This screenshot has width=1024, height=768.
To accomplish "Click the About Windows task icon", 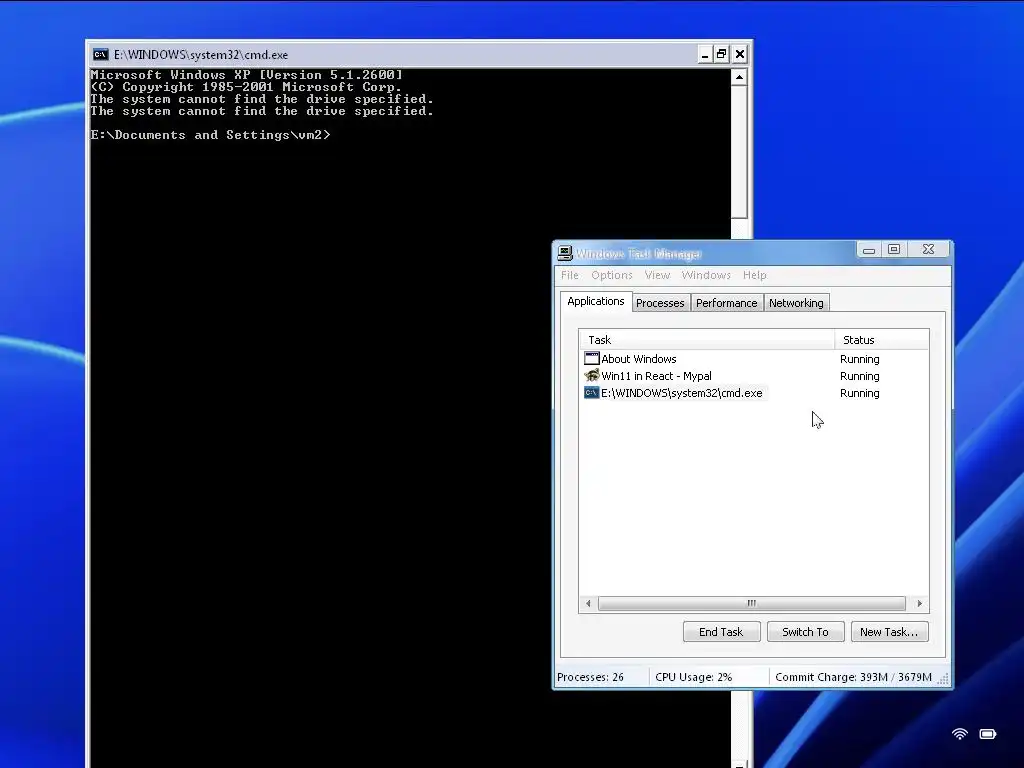I will coord(592,359).
